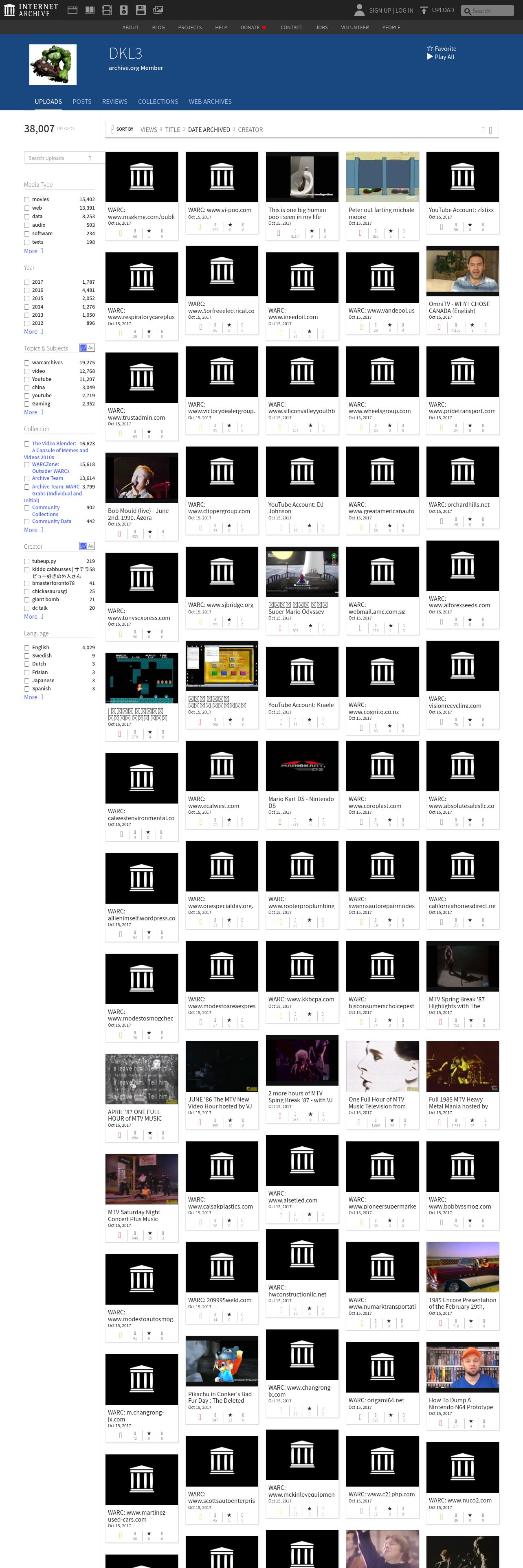Click the Search Uploads magnifier icon

pos(90,158)
